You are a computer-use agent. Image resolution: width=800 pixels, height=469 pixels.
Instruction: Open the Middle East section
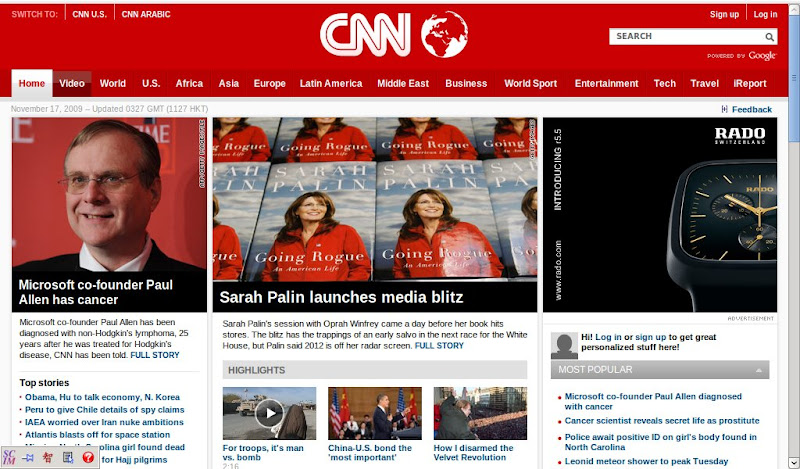point(403,83)
